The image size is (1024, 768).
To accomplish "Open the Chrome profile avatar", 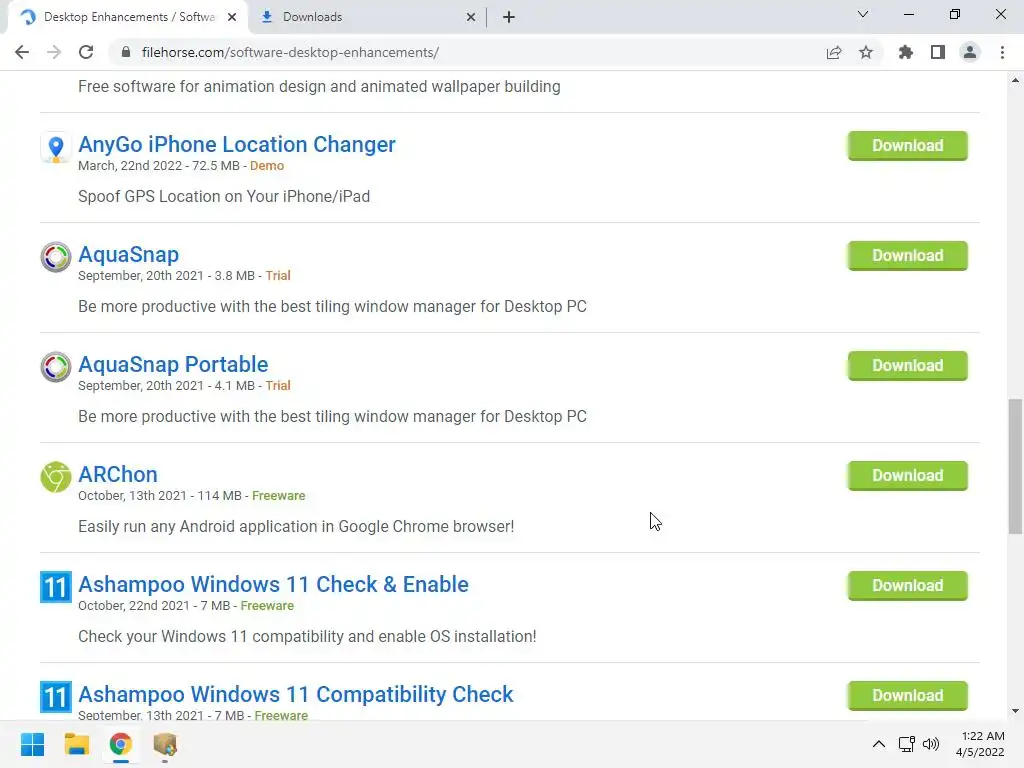I will [970, 52].
